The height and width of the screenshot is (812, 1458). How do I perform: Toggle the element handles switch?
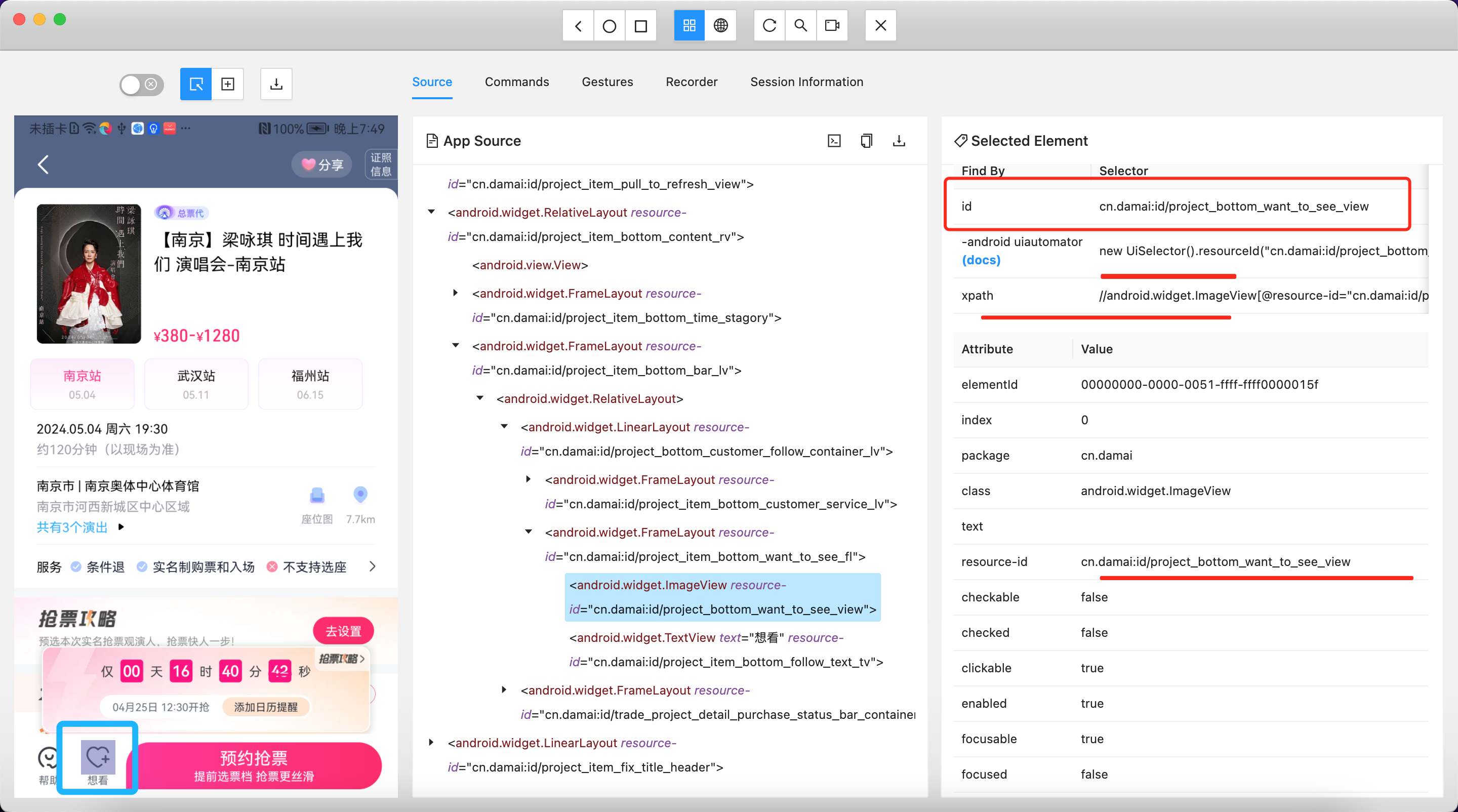tap(142, 85)
